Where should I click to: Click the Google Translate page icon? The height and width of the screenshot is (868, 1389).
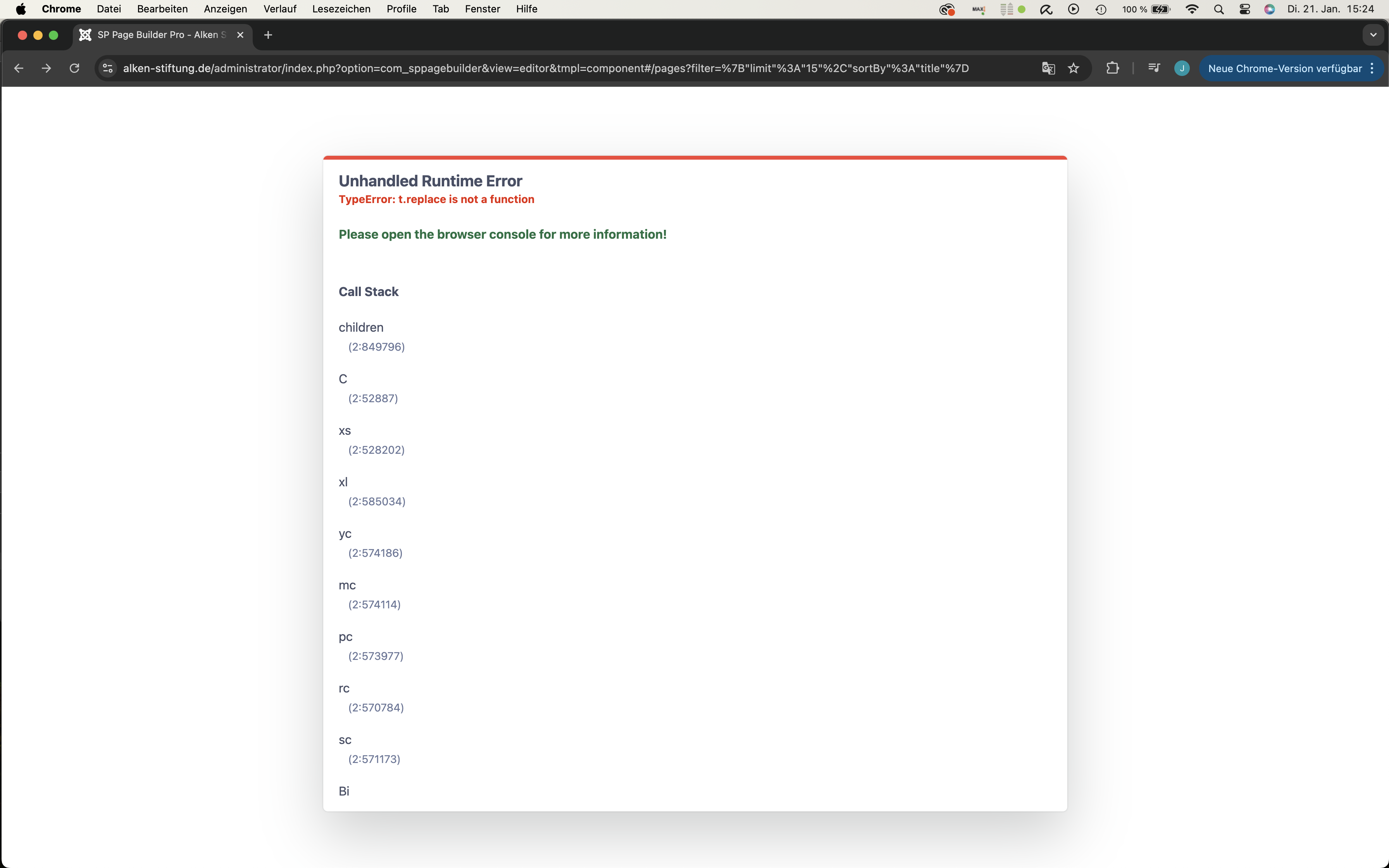pyautogui.click(x=1048, y=68)
